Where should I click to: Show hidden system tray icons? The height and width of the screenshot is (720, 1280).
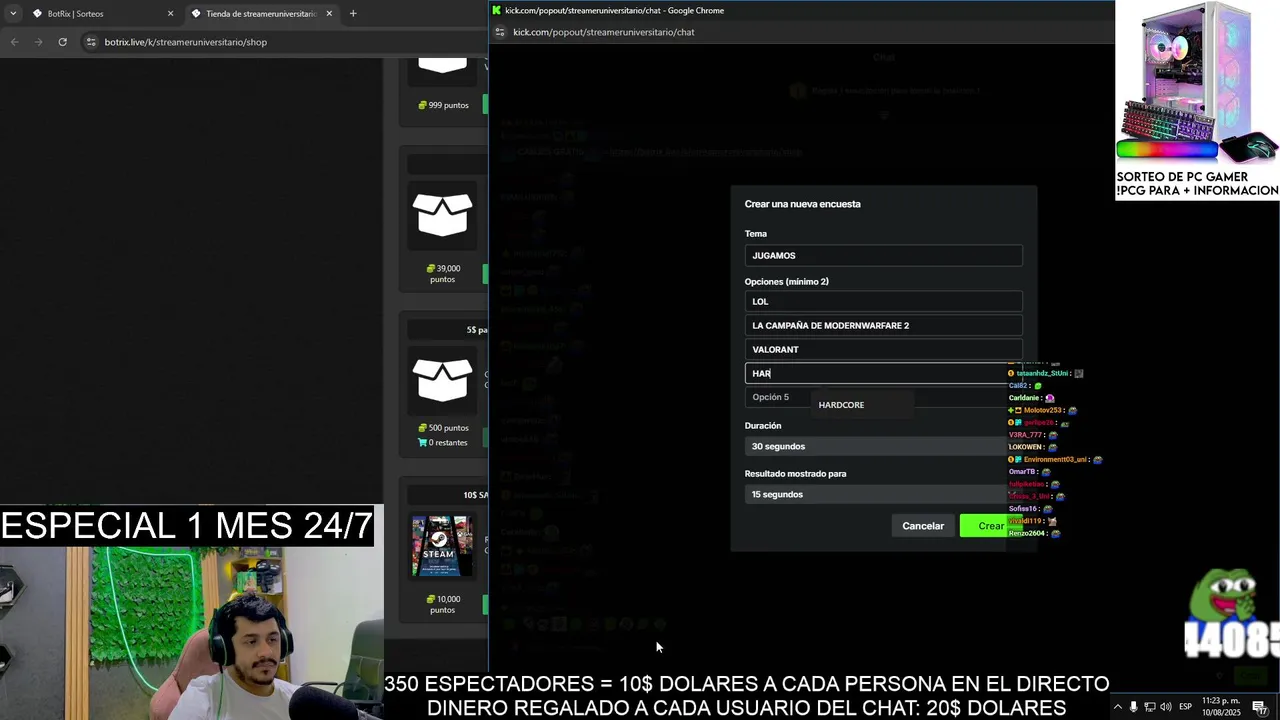[x=1118, y=707]
